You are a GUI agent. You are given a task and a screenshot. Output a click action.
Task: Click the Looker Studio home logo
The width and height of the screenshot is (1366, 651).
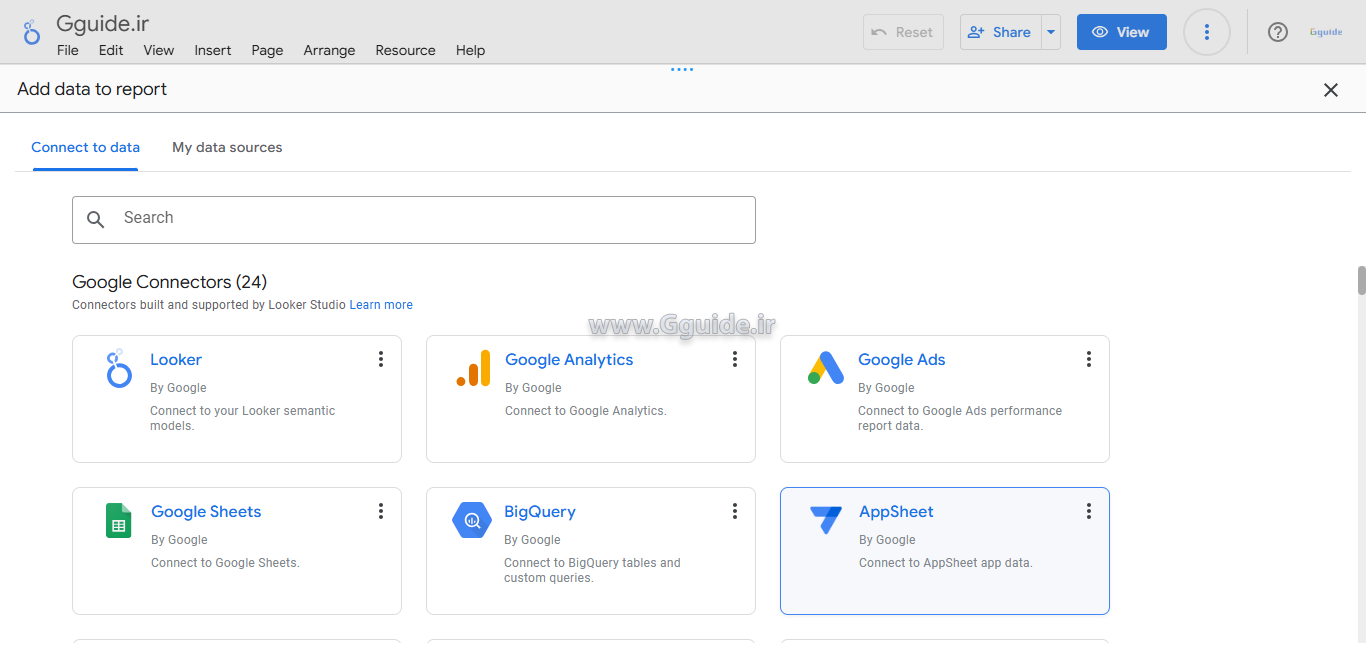coord(31,32)
